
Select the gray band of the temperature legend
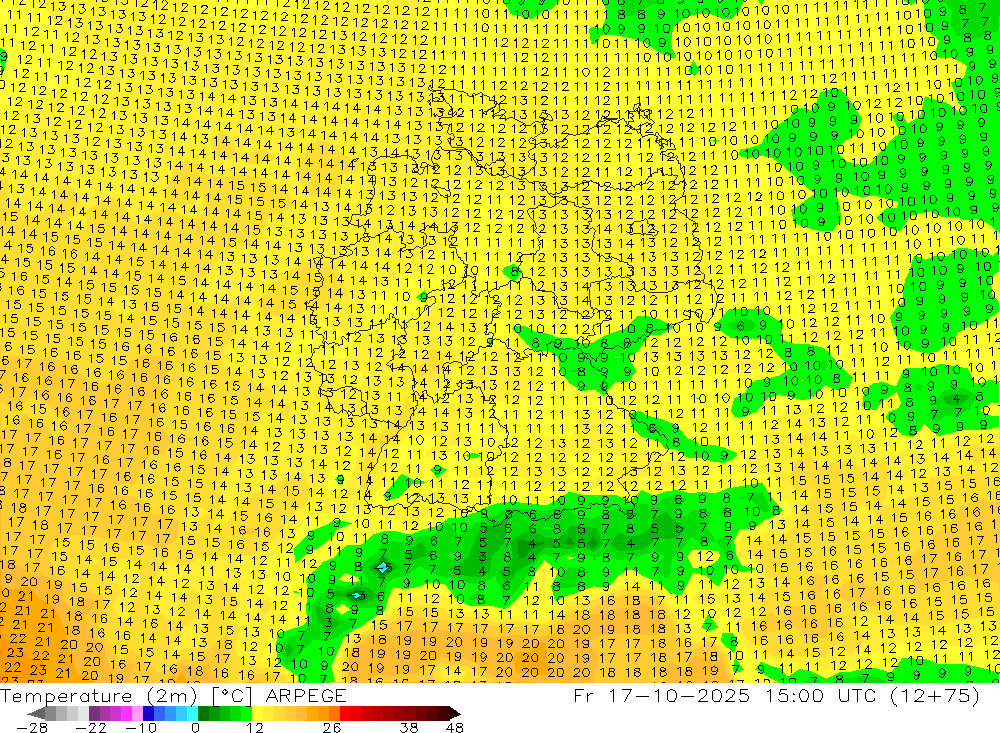tap(67, 713)
